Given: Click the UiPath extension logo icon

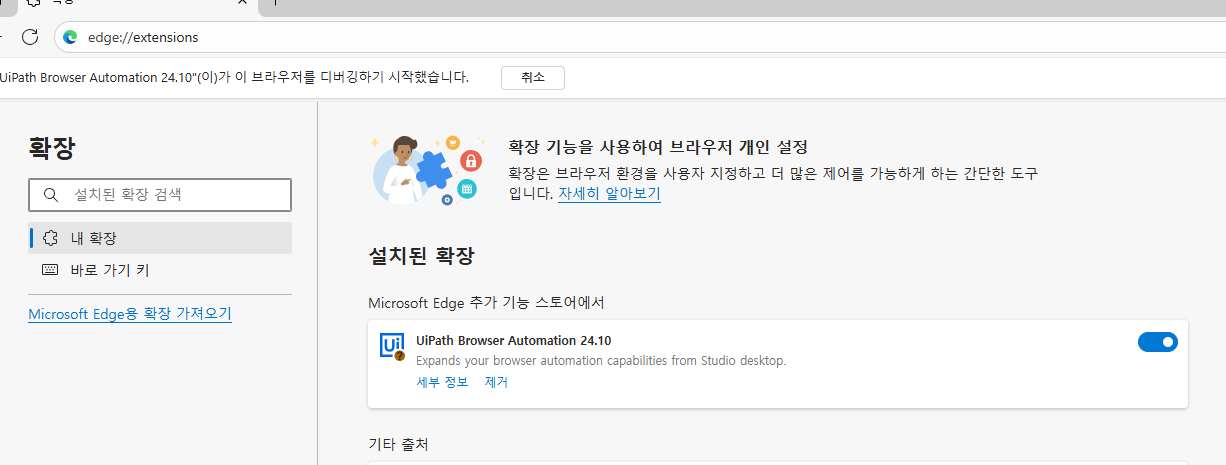Looking at the screenshot, I should click(x=392, y=346).
